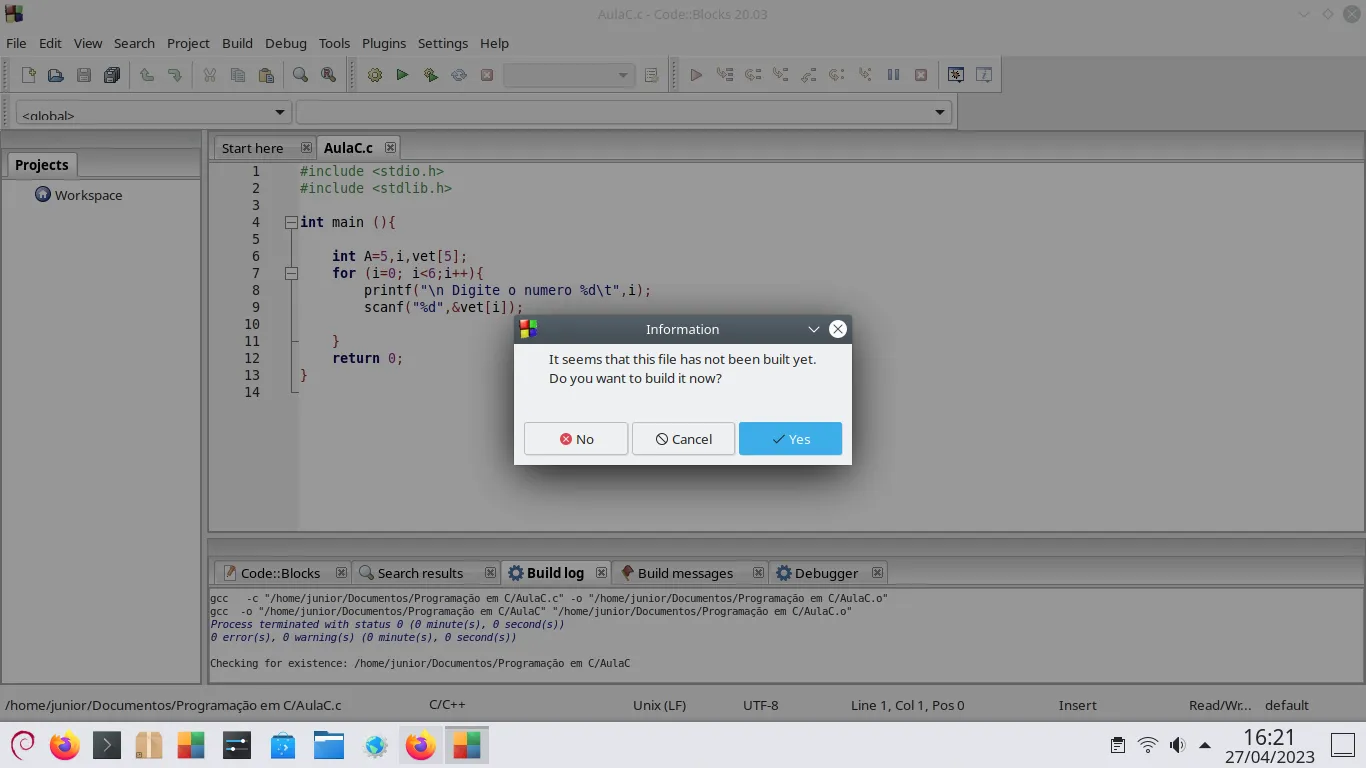The image size is (1366, 768).
Task: Click the Build and run icon
Action: 431,75
